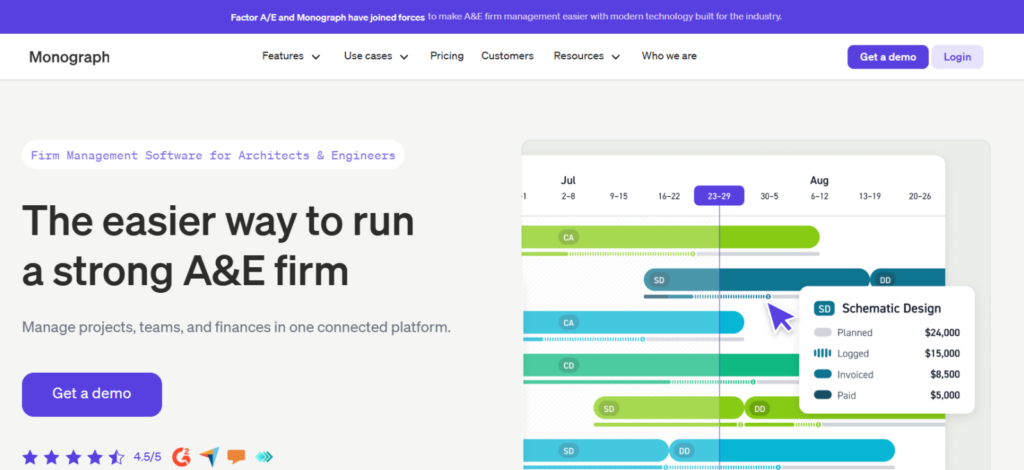Click the SD badge on the dark teal bar
This screenshot has height=470, width=1024.
[659, 280]
